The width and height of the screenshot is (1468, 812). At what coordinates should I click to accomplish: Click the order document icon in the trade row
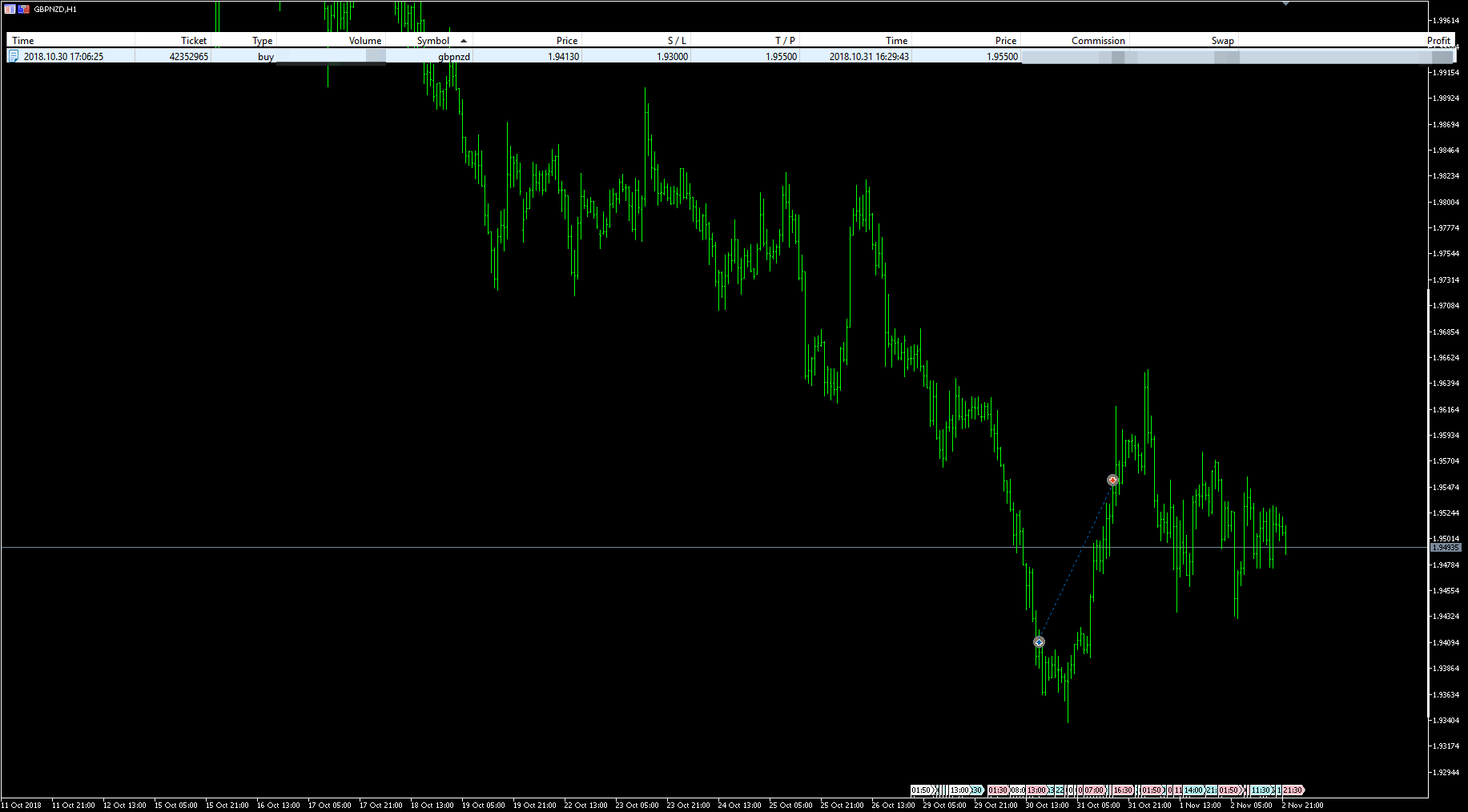14,56
